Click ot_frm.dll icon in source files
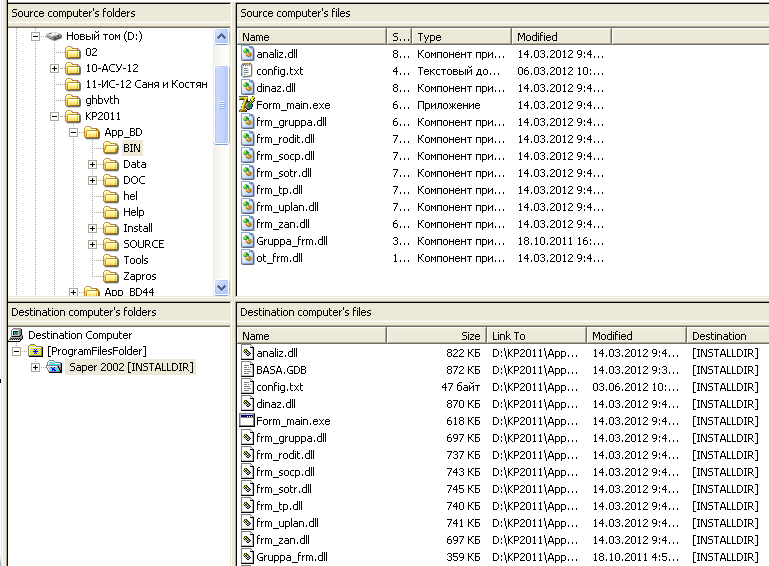 pyautogui.click(x=248, y=257)
